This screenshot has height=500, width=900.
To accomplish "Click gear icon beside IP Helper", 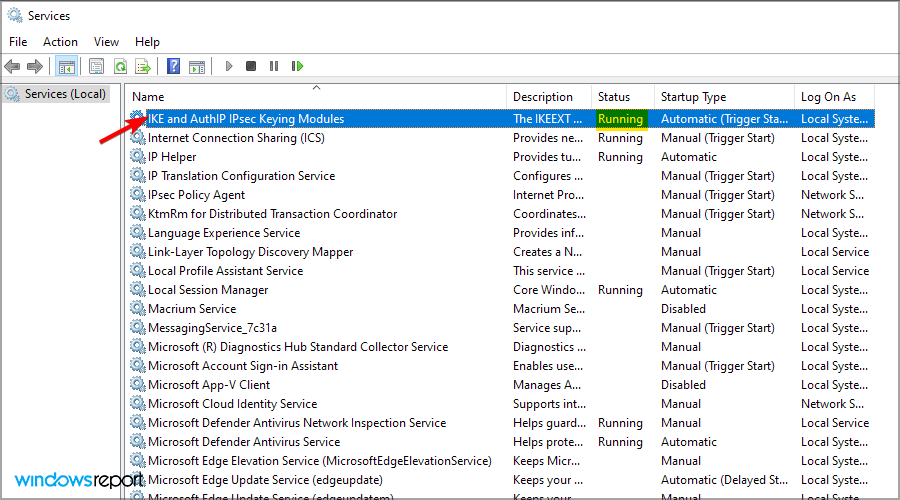I will pyautogui.click(x=138, y=156).
